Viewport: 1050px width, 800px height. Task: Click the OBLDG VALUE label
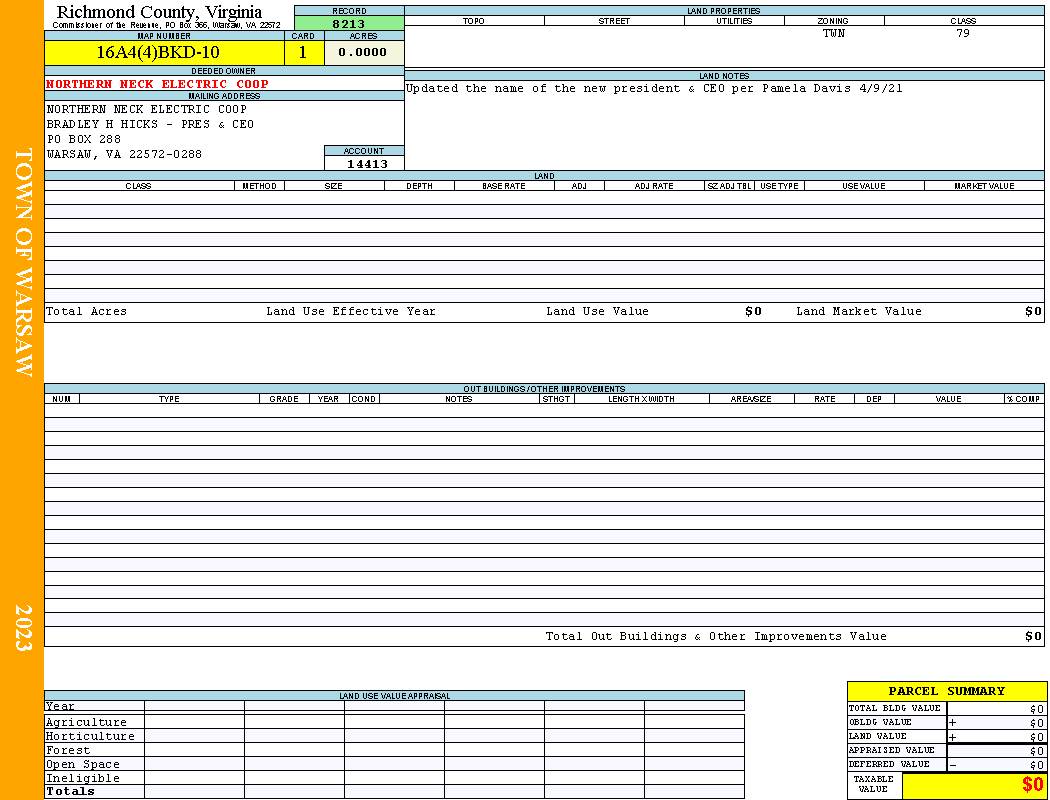(880, 722)
